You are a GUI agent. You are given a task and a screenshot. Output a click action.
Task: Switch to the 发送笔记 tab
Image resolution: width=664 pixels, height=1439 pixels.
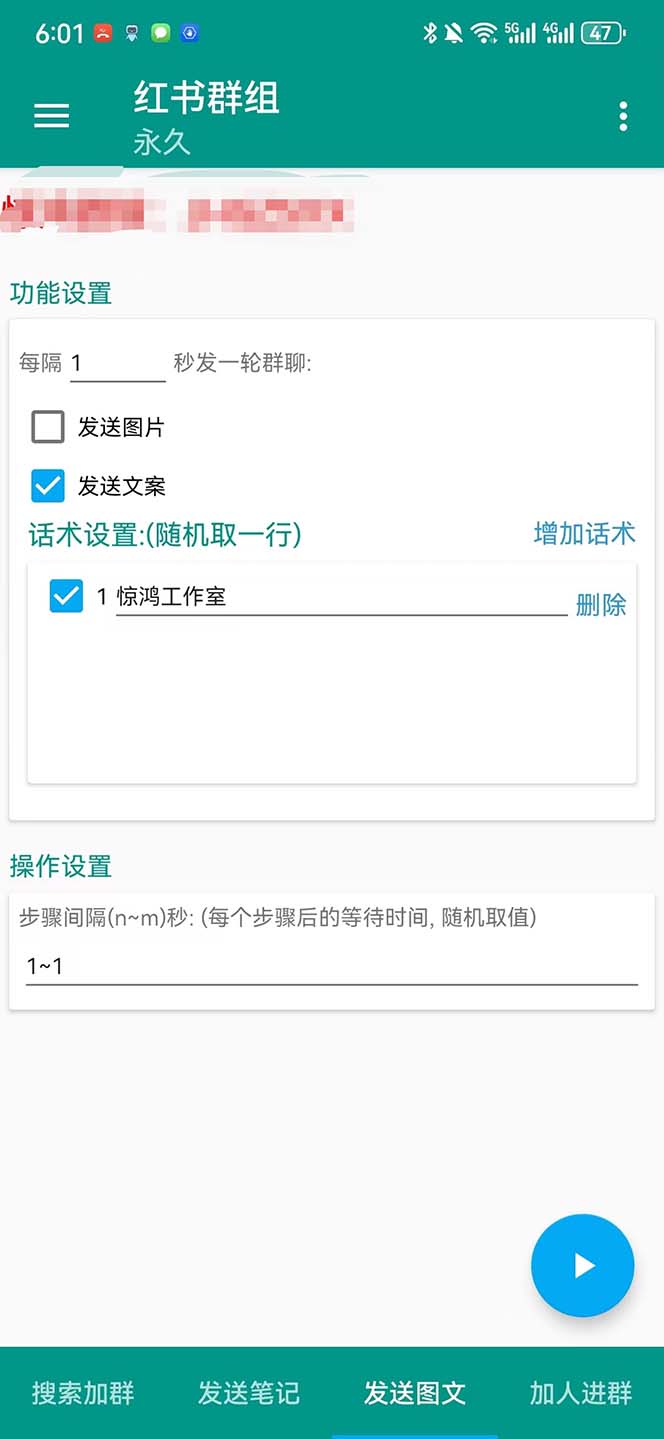[249, 1393]
